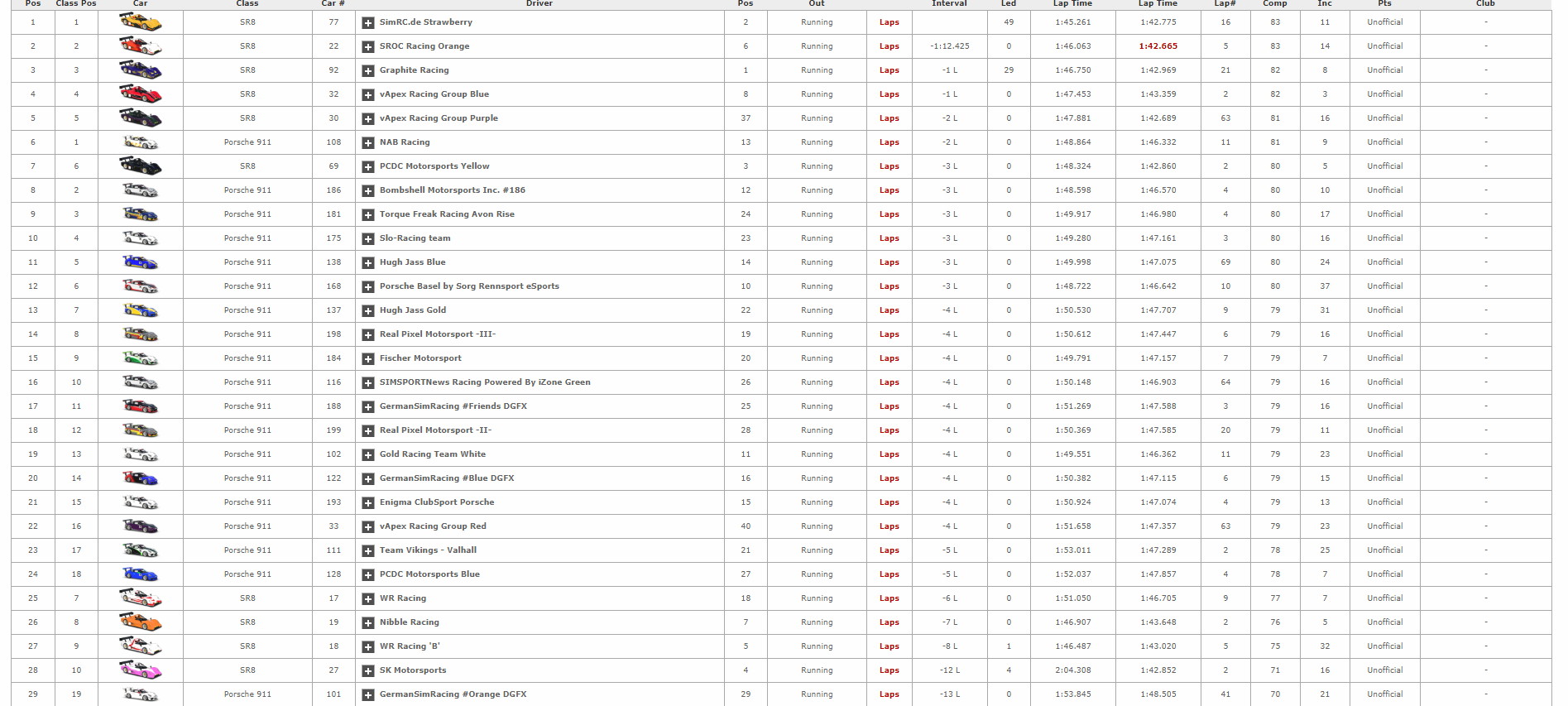The image size is (1568, 706).
Task: Click plus icon beside GermanSimRacing #Friends DGFX
Action: point(368,407)
